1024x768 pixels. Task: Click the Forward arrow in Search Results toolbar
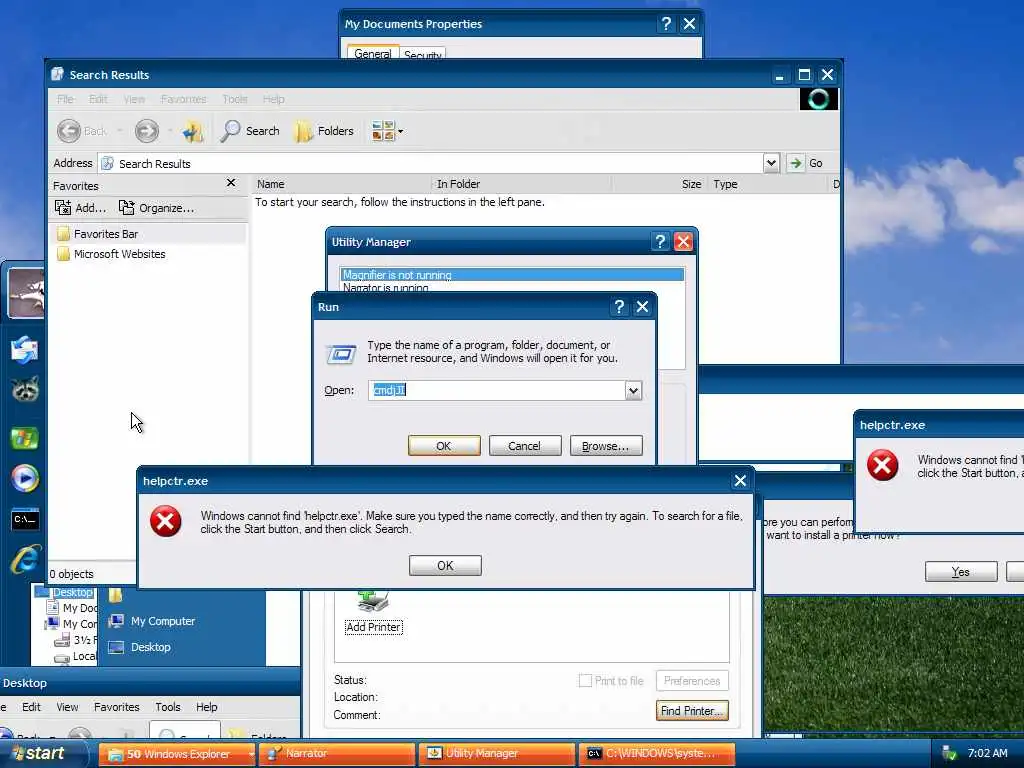click(x=146, y=131)
